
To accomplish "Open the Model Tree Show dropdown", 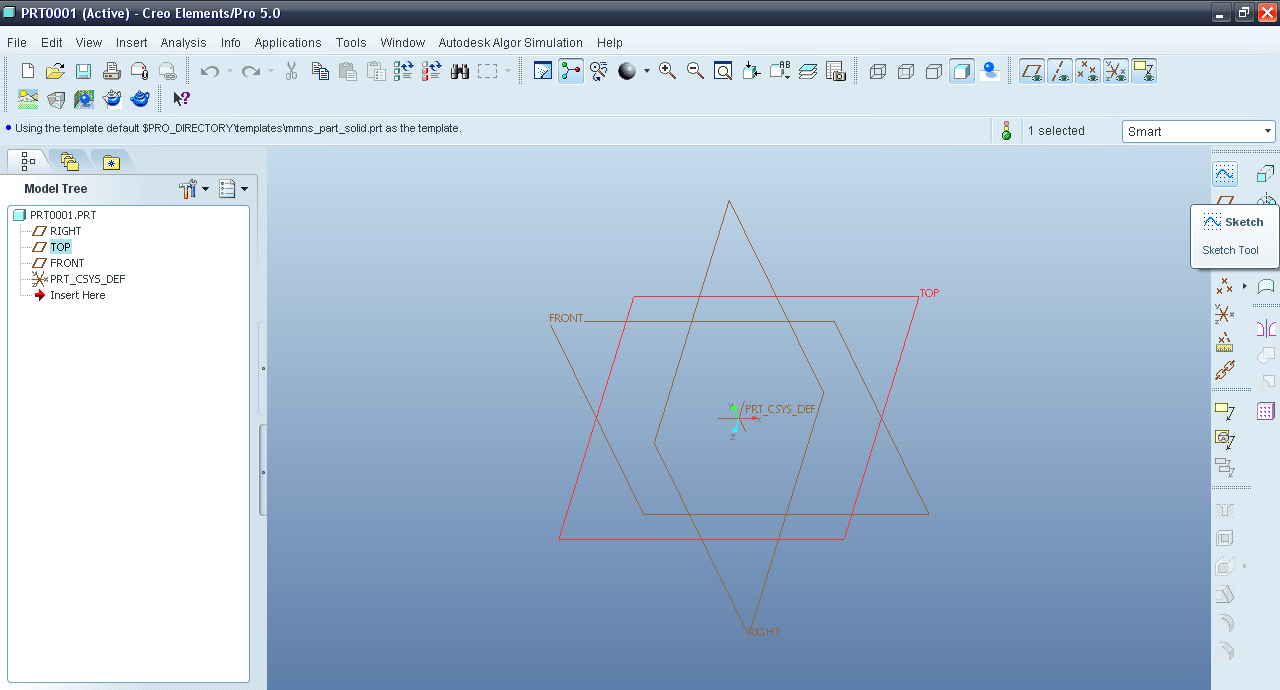I will click(234, 188).
